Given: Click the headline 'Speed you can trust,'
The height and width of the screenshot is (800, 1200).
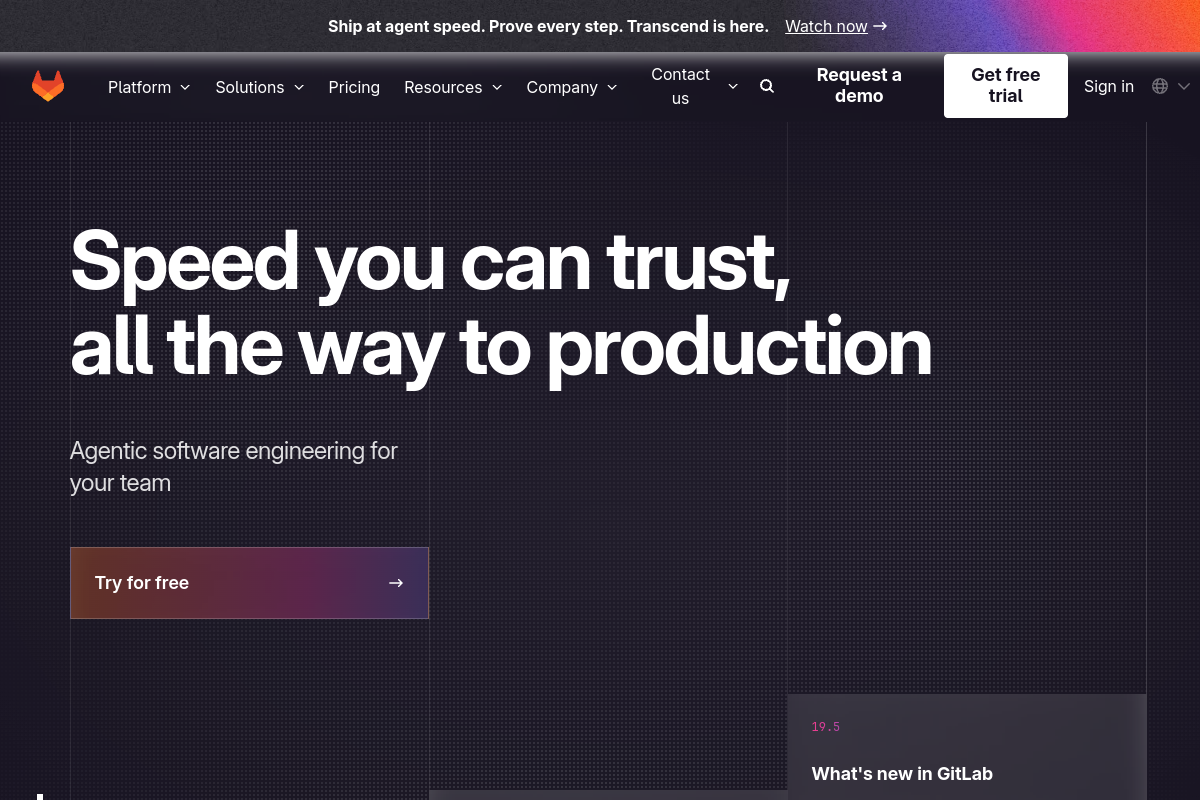Looking at the screenshot, I should (430, 261).
